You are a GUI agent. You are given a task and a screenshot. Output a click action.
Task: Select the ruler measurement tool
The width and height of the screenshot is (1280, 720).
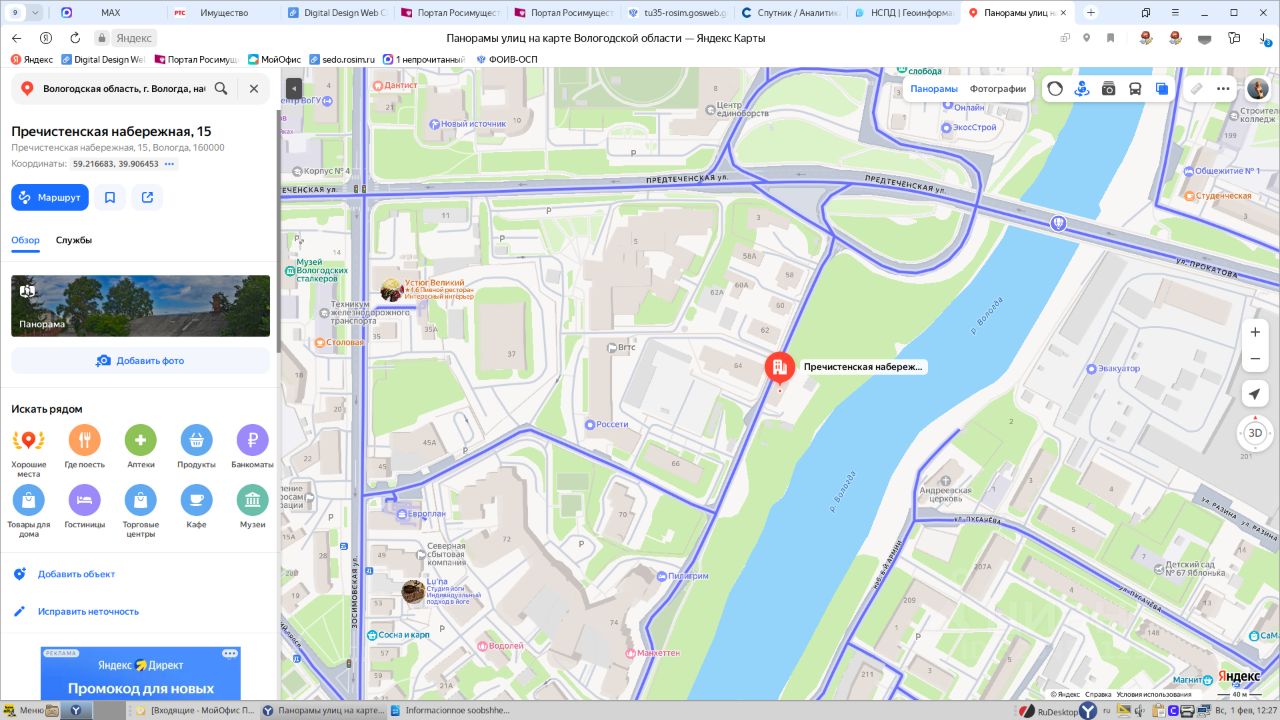click(1196, 89)
